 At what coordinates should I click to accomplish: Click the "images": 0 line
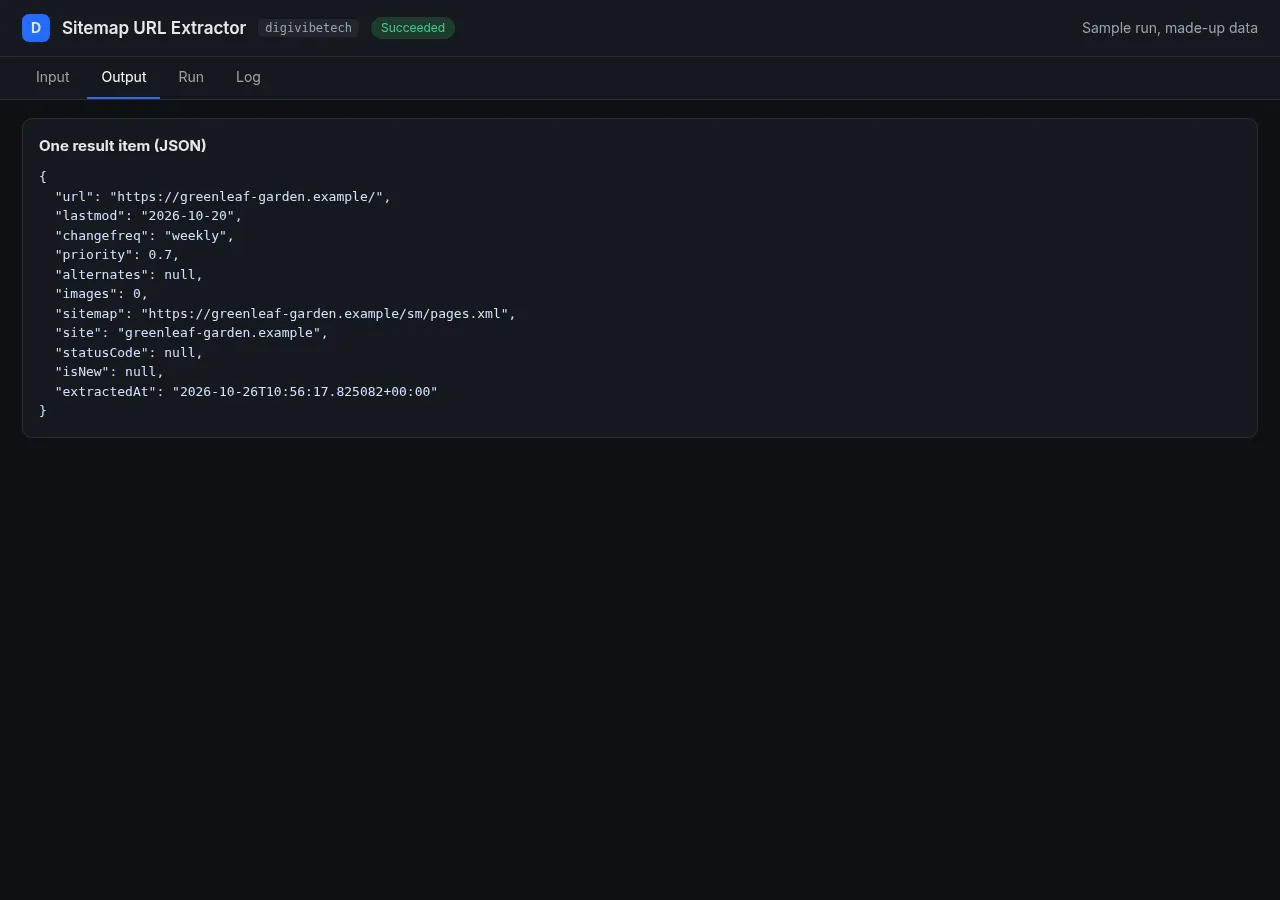coord(101,294)
